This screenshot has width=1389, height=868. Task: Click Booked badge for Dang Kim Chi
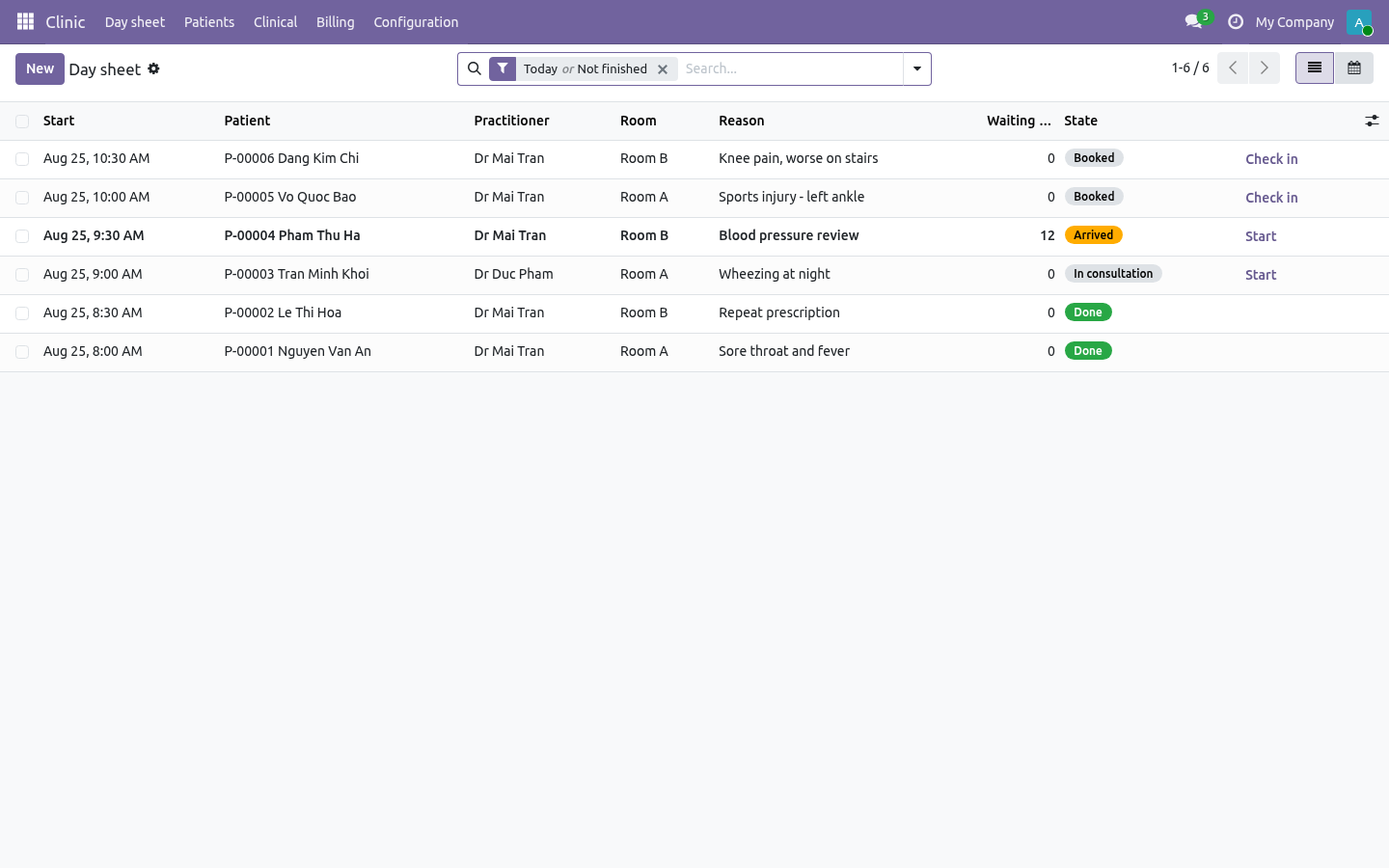point(1094,158)
